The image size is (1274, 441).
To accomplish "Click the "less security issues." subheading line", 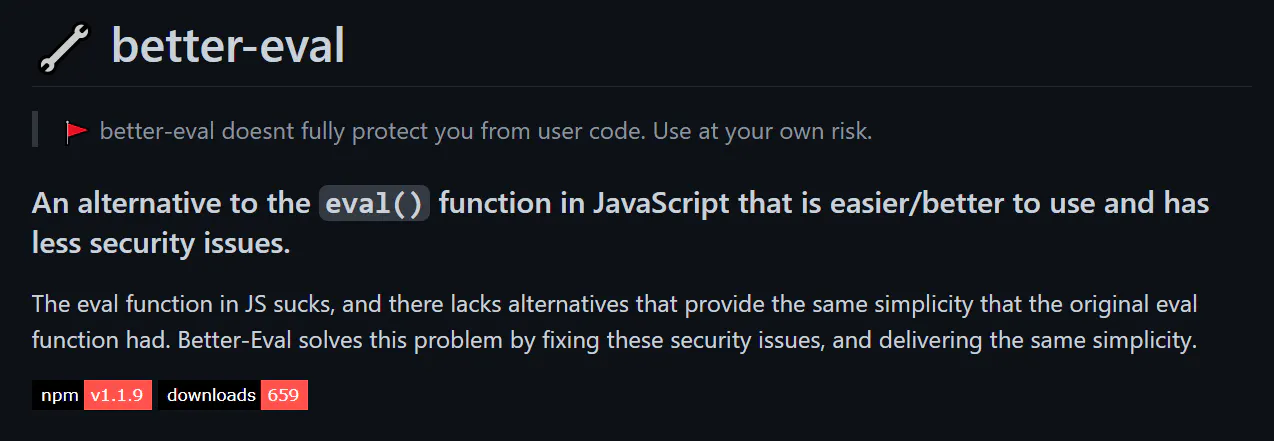I will click(x=161, y=242).
